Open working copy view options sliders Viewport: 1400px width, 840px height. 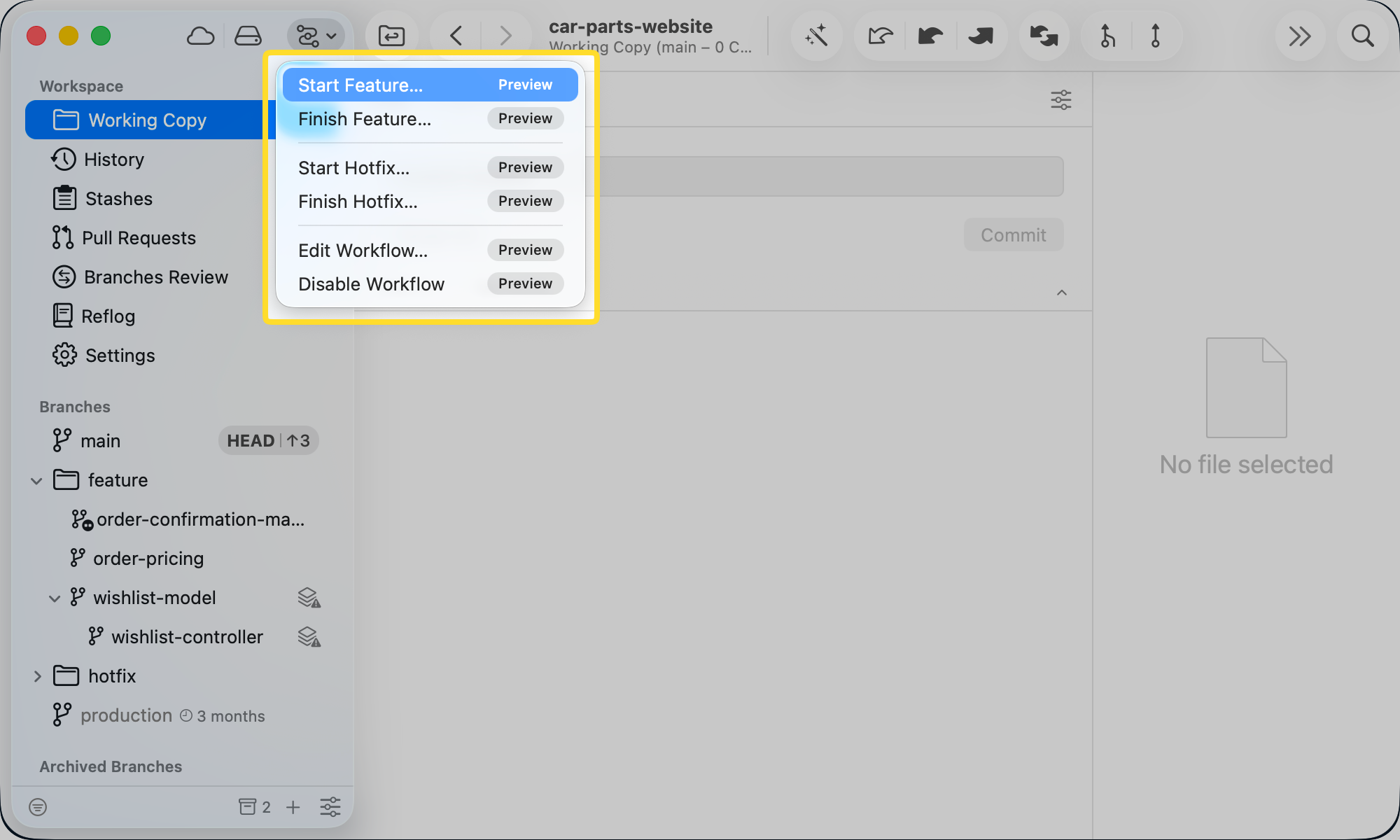pyautogui.click(x=1061, y=99)
